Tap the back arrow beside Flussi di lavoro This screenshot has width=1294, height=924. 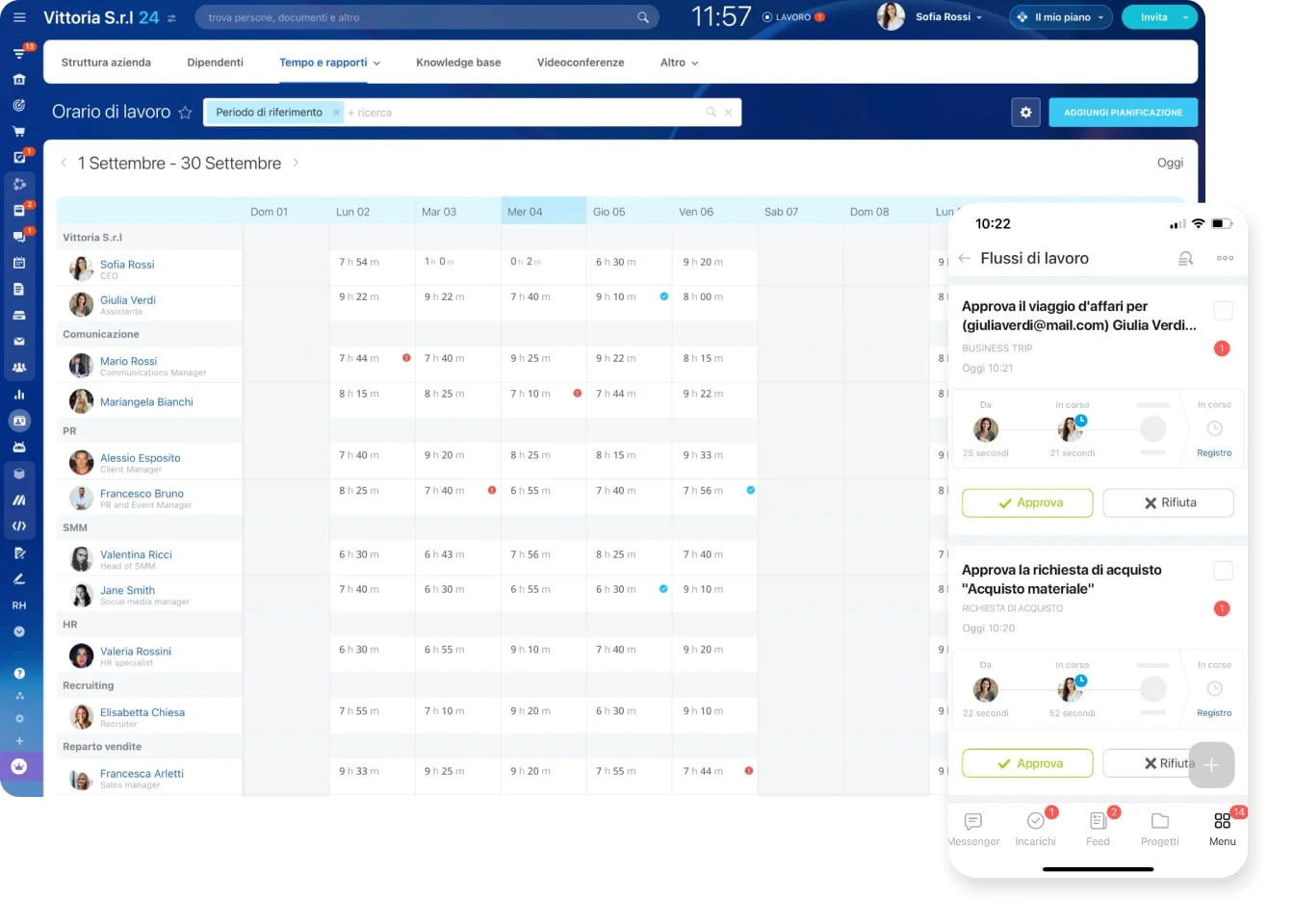(x=965, y=258)
